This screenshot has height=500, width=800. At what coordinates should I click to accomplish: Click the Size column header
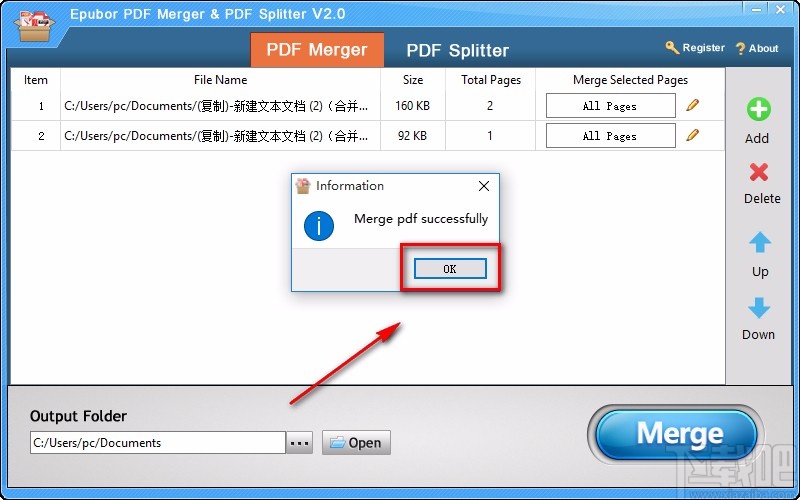(x=412, y=80)
